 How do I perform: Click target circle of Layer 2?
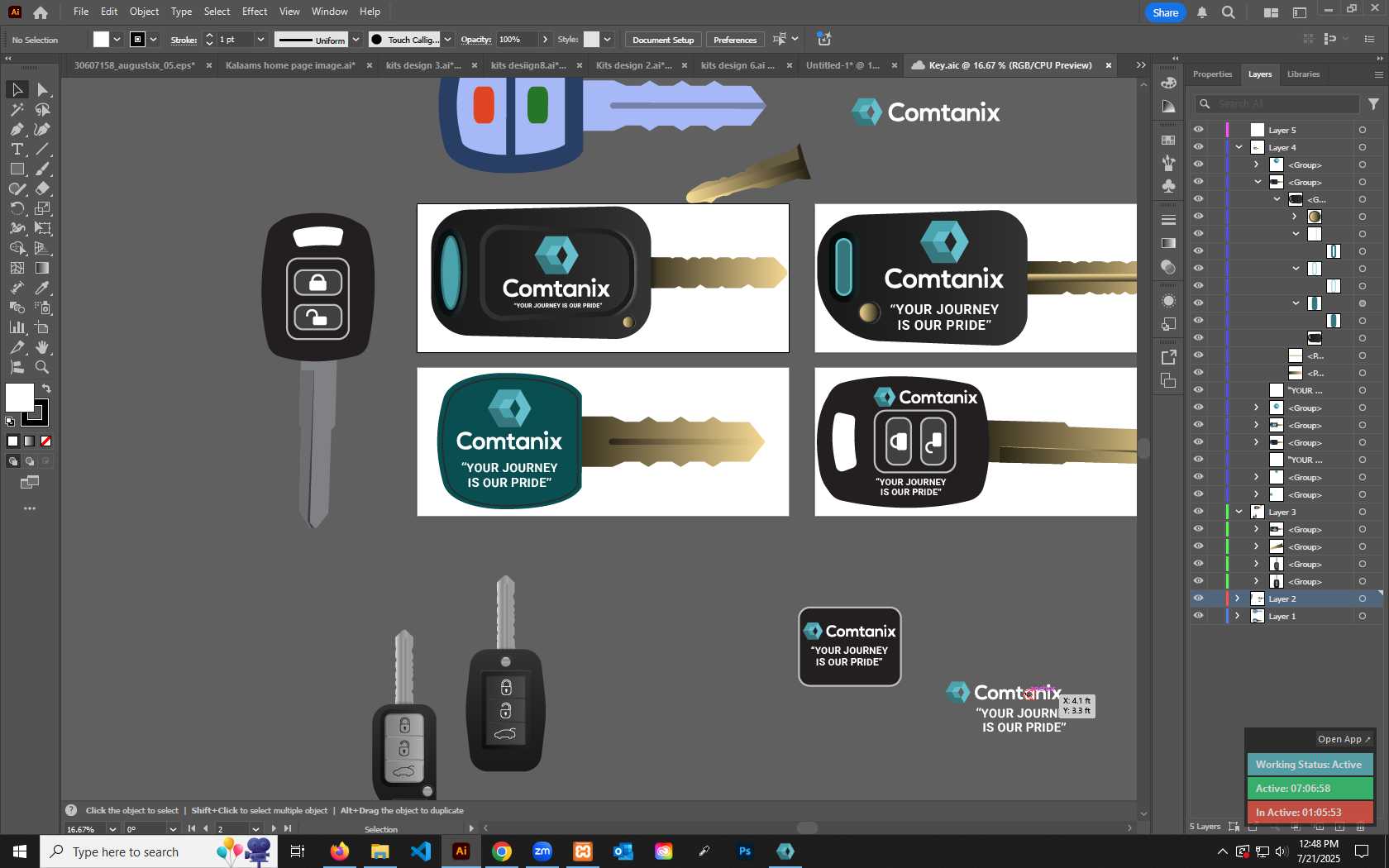click(1363, 599)
